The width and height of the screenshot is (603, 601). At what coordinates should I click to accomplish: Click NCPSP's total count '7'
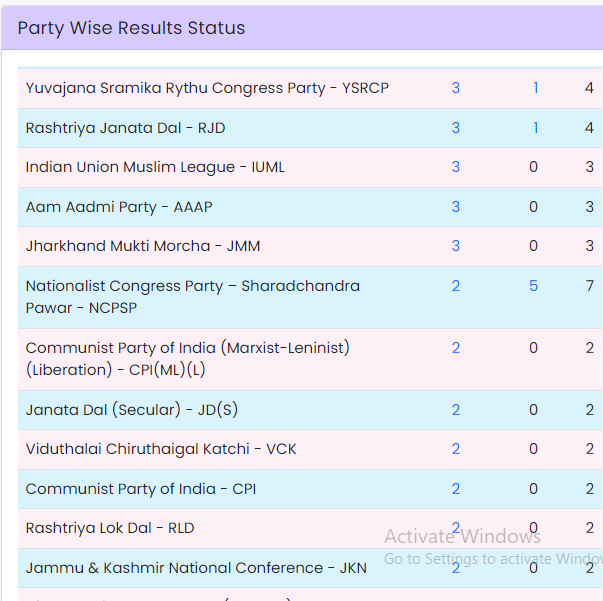tap(590, 286)
